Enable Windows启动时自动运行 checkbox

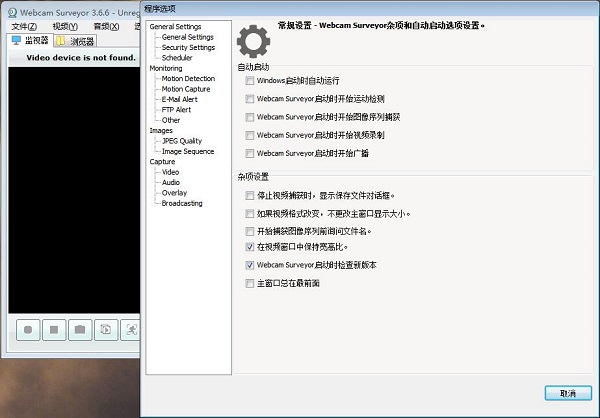click(x=249, y=81)
